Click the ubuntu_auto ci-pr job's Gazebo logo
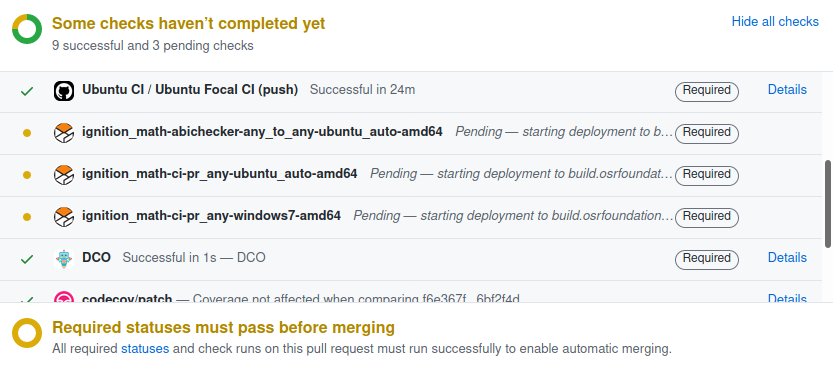Viewport: 833px width, 366px height. (x=64, y=175)
